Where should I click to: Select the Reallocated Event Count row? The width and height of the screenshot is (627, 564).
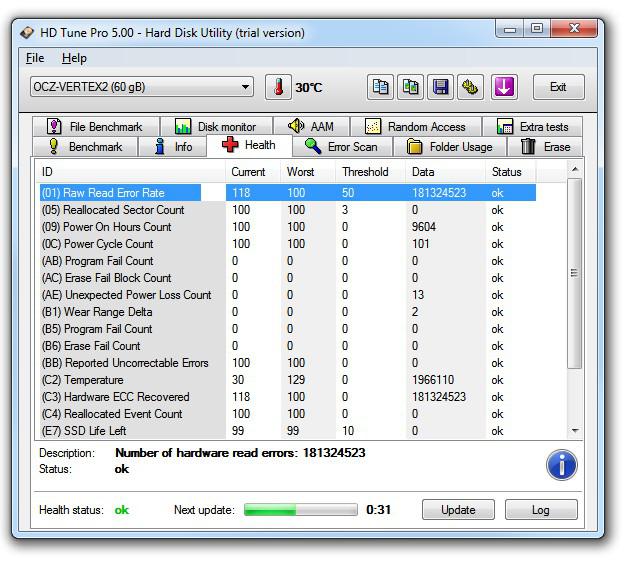(x=288, y=414)
